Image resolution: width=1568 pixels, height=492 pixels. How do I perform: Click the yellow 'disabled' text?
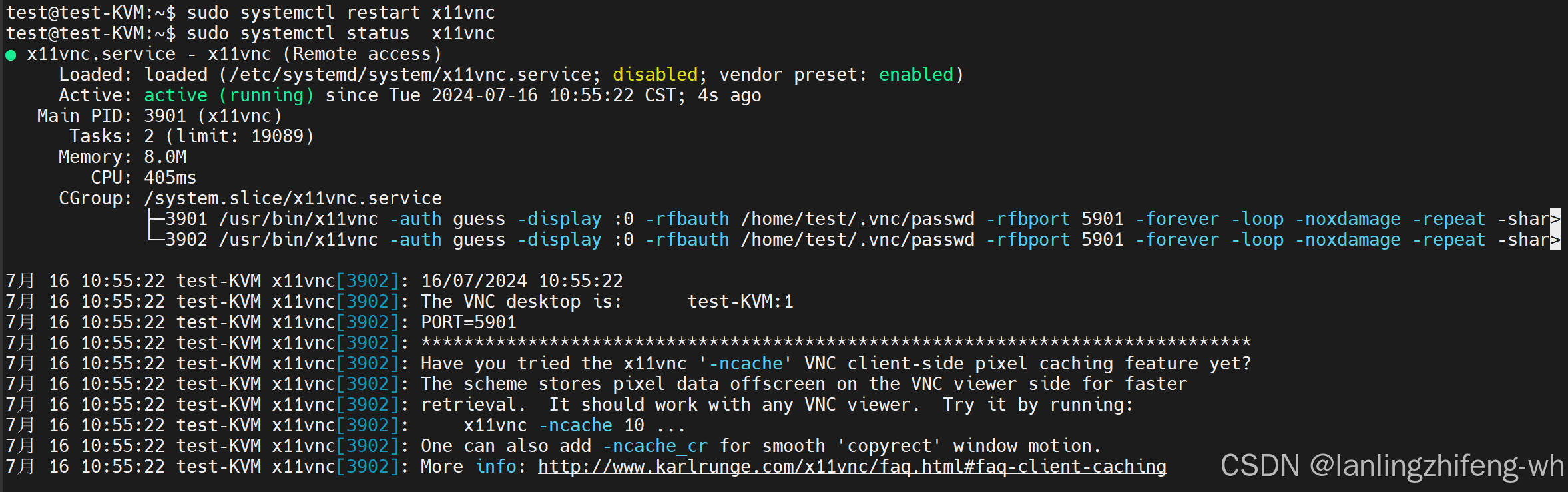click(655, 74)
